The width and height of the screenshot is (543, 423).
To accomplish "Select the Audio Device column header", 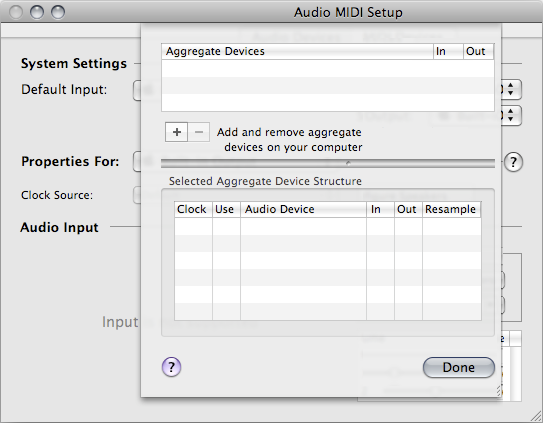I will tap(303, 209).
